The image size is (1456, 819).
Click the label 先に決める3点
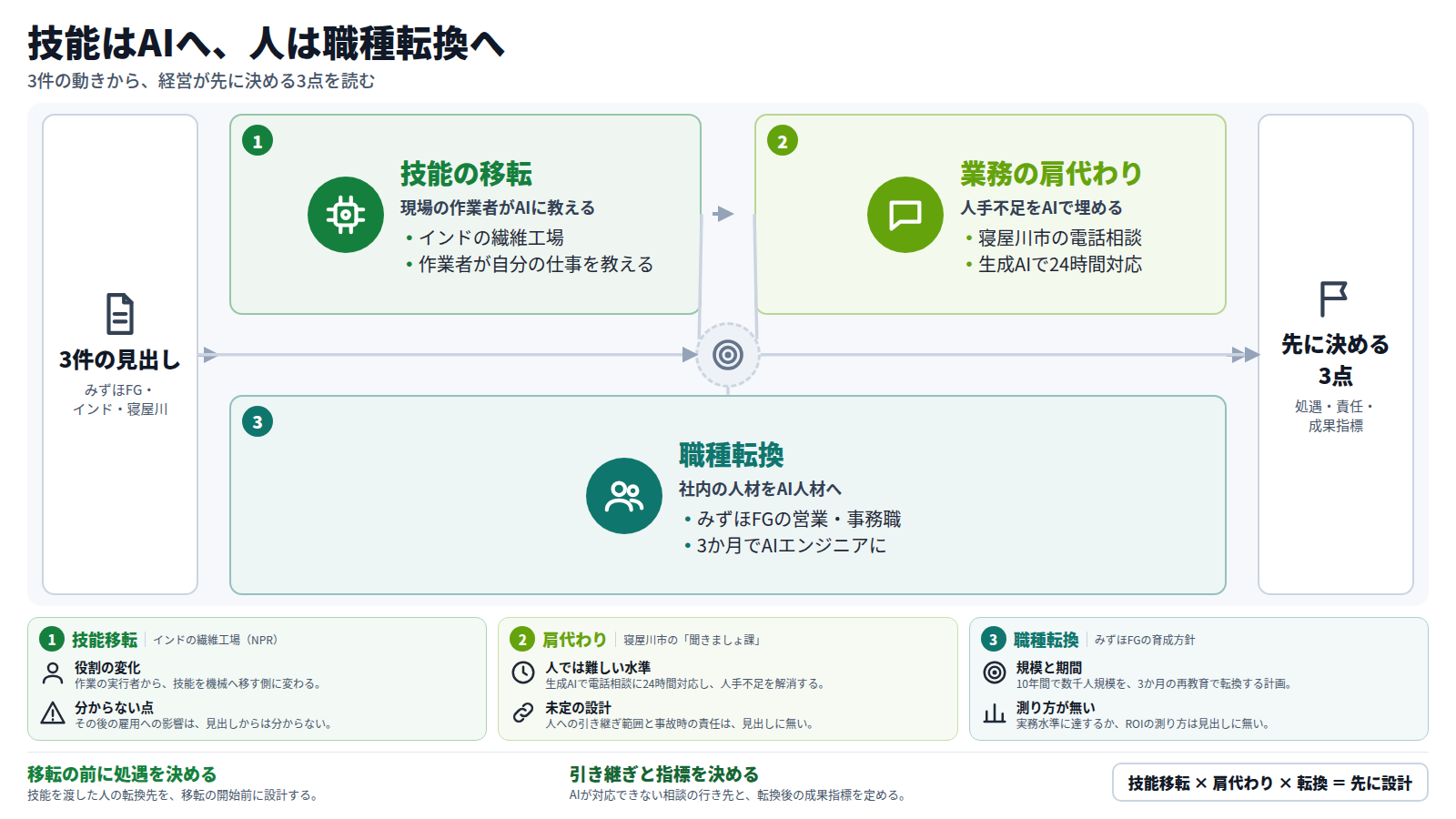[1335, 359]
